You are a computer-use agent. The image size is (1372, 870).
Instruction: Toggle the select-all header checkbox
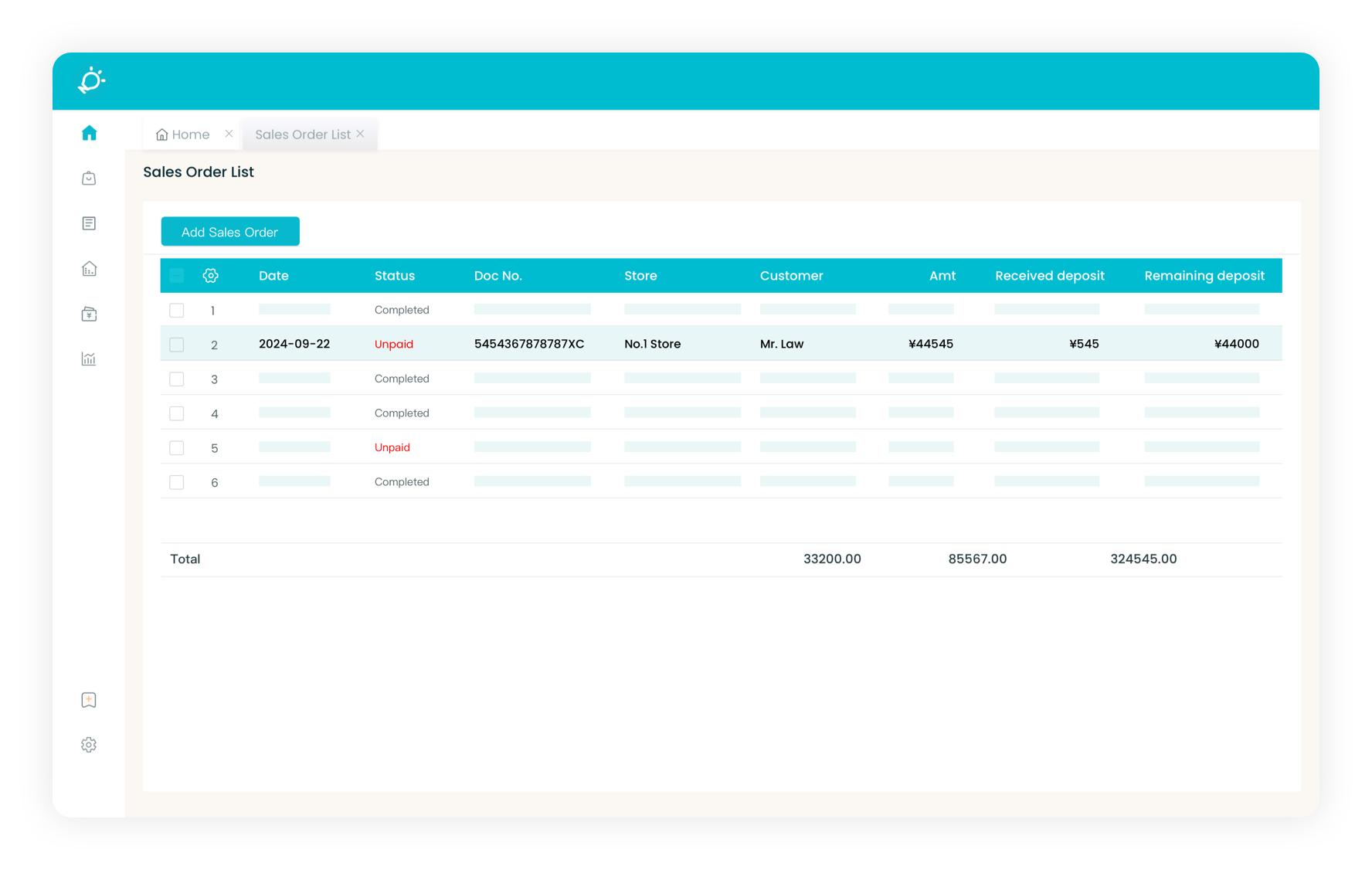coord(177,276)
